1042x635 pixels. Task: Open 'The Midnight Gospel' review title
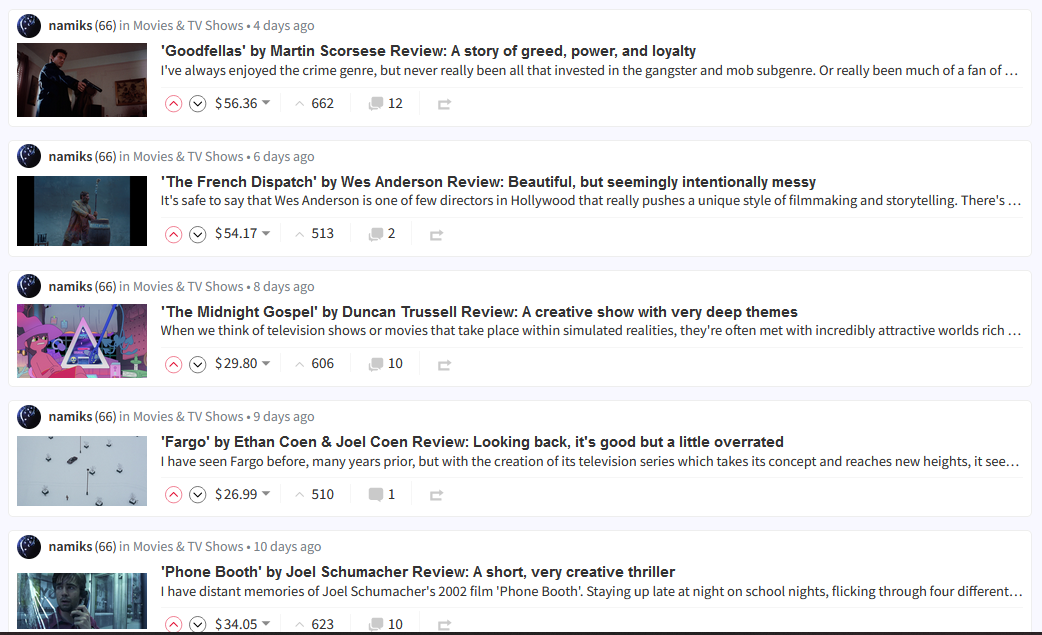(479, 312)
